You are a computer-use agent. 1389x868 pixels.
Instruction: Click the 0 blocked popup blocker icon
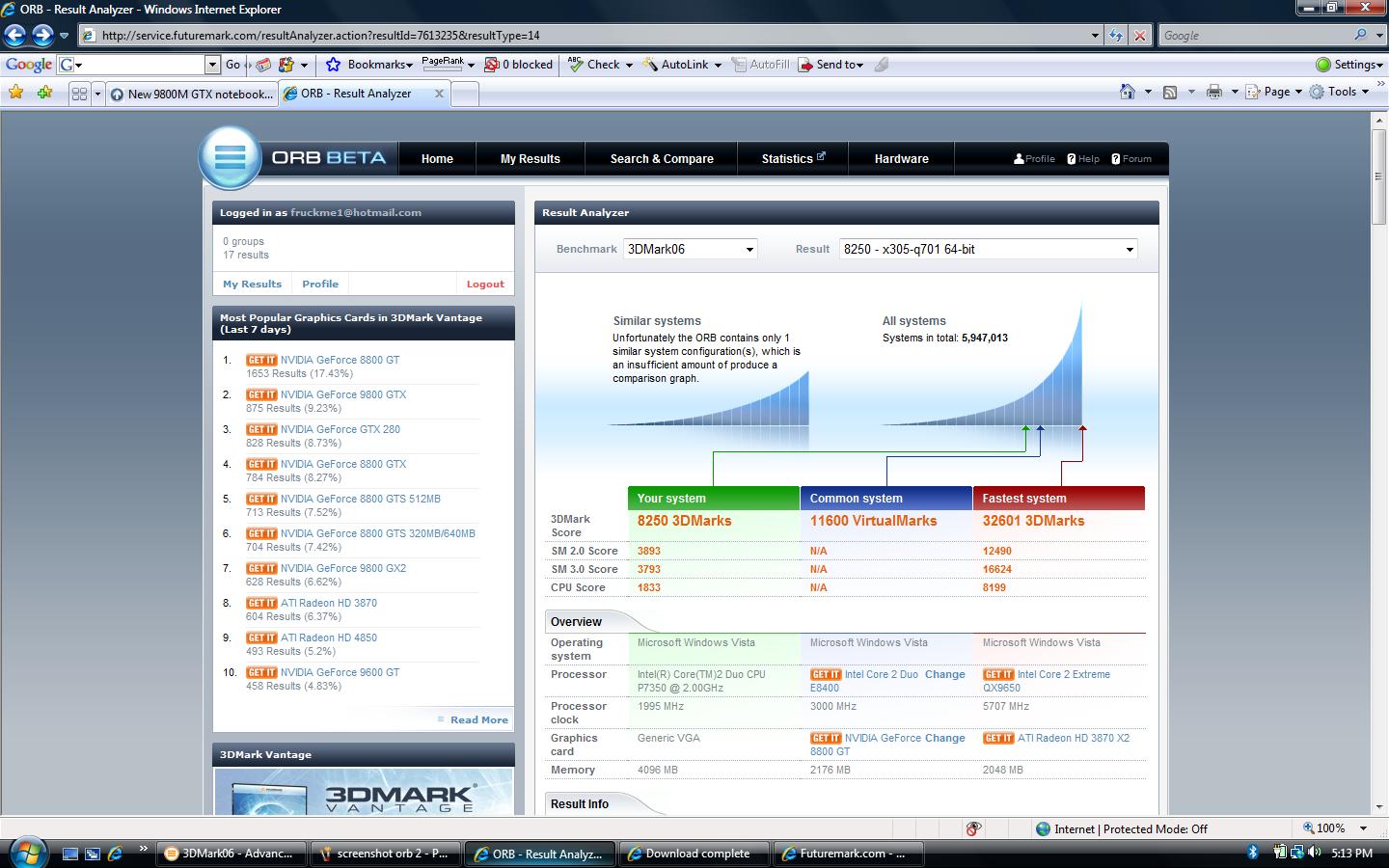[x=492, y=65]
